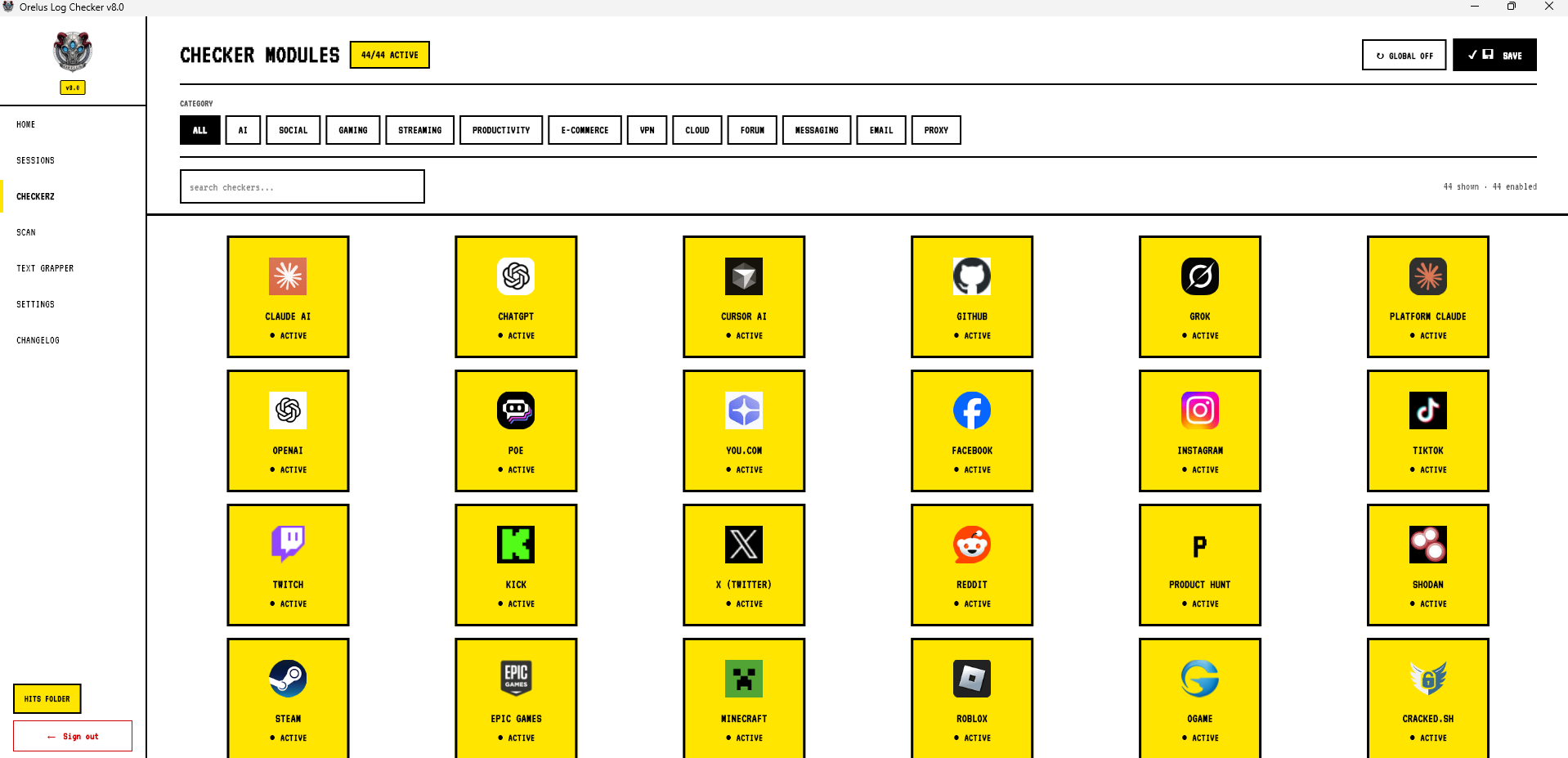Click the Kick green logo icon
This screenshot has width=1568, height=758.
click(516, 545)
